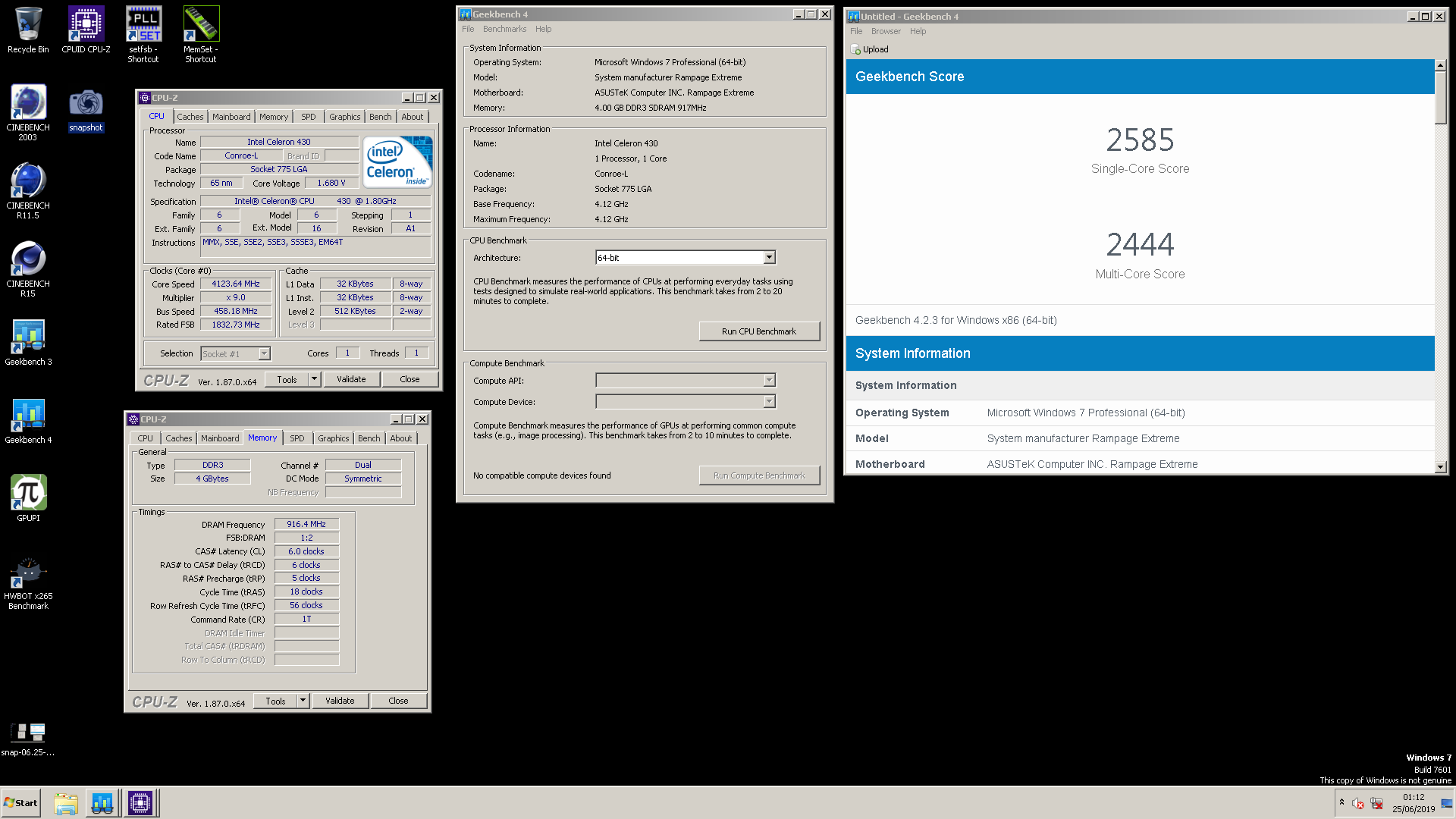Viewport: 1456px width, 819px height.
Task: Click Close button in lower CPU-Z
Action: pyautogui.click(x=398, y=701)
